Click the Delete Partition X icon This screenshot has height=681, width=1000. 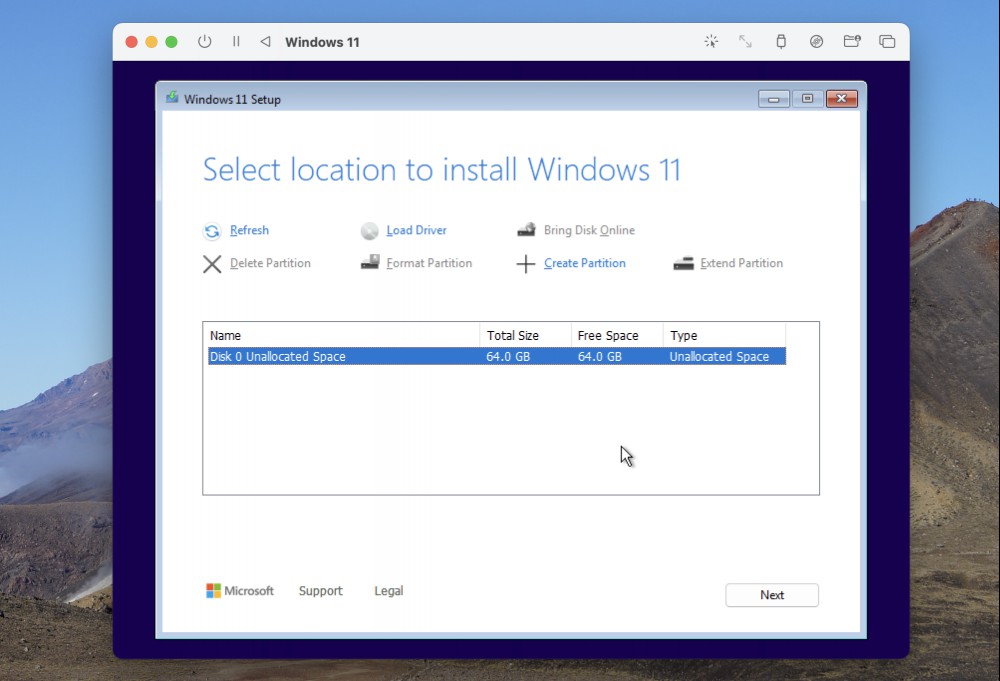point(212,264)
